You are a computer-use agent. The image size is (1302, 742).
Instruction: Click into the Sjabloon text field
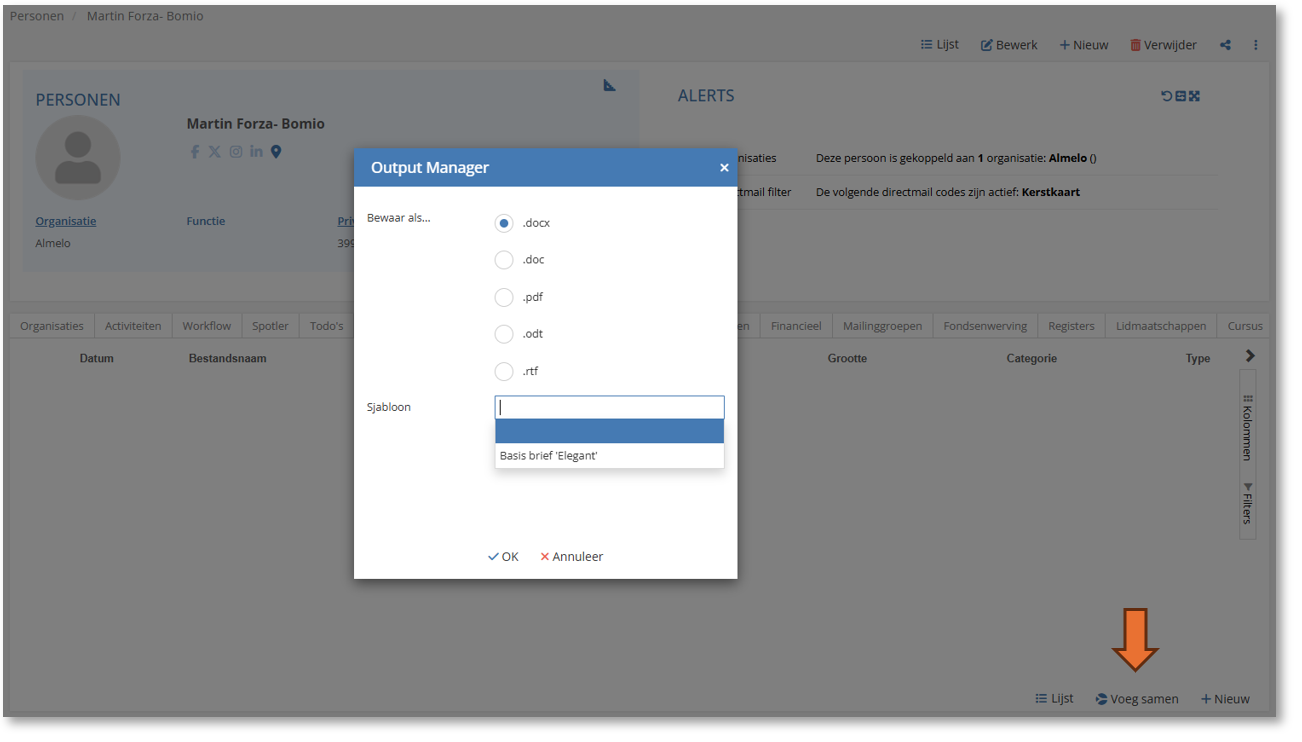point(608,407)
